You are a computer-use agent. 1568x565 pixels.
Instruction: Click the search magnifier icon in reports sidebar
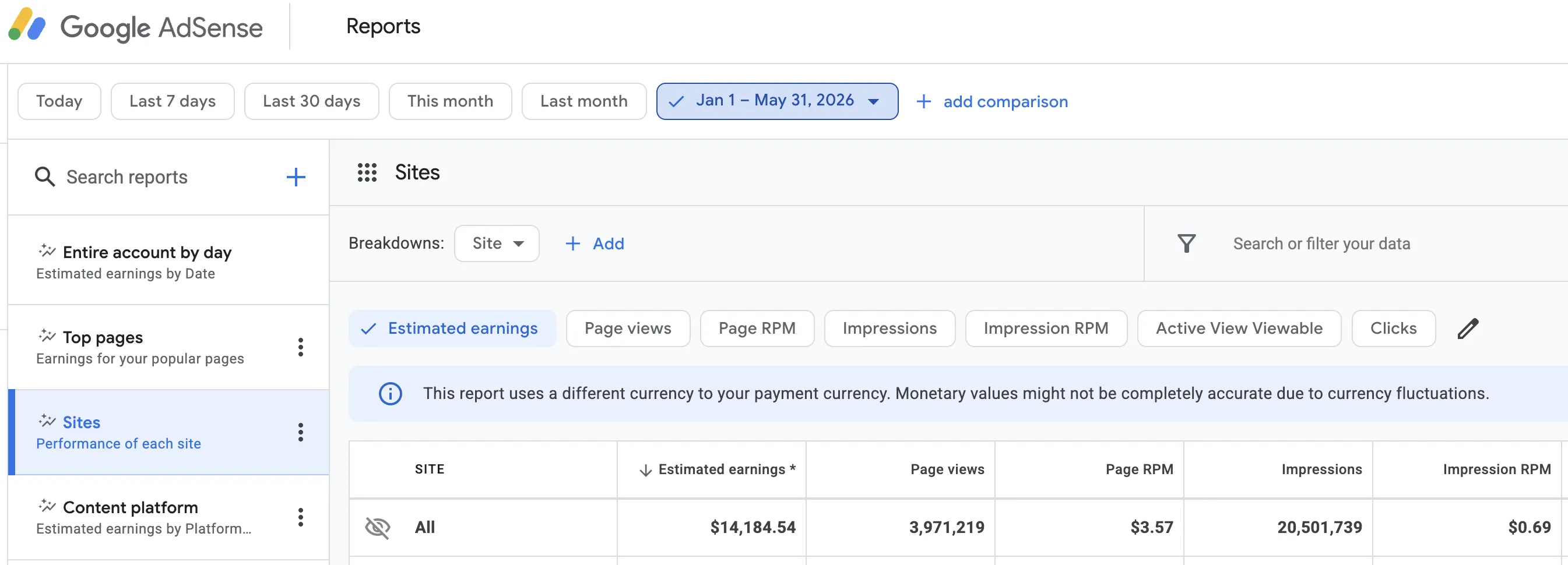[44, 177]
